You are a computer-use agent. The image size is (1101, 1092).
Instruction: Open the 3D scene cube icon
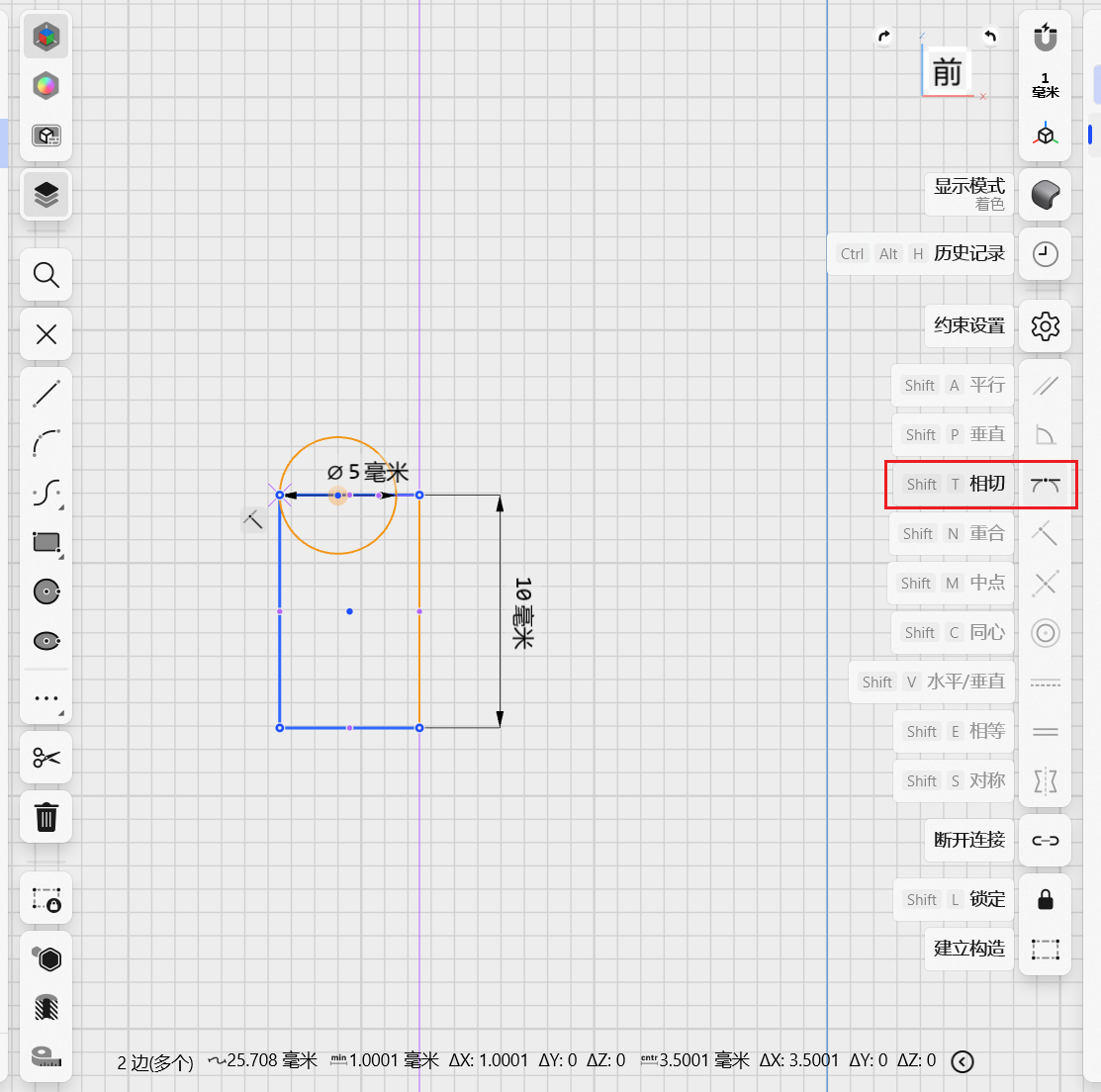(46, 37)
